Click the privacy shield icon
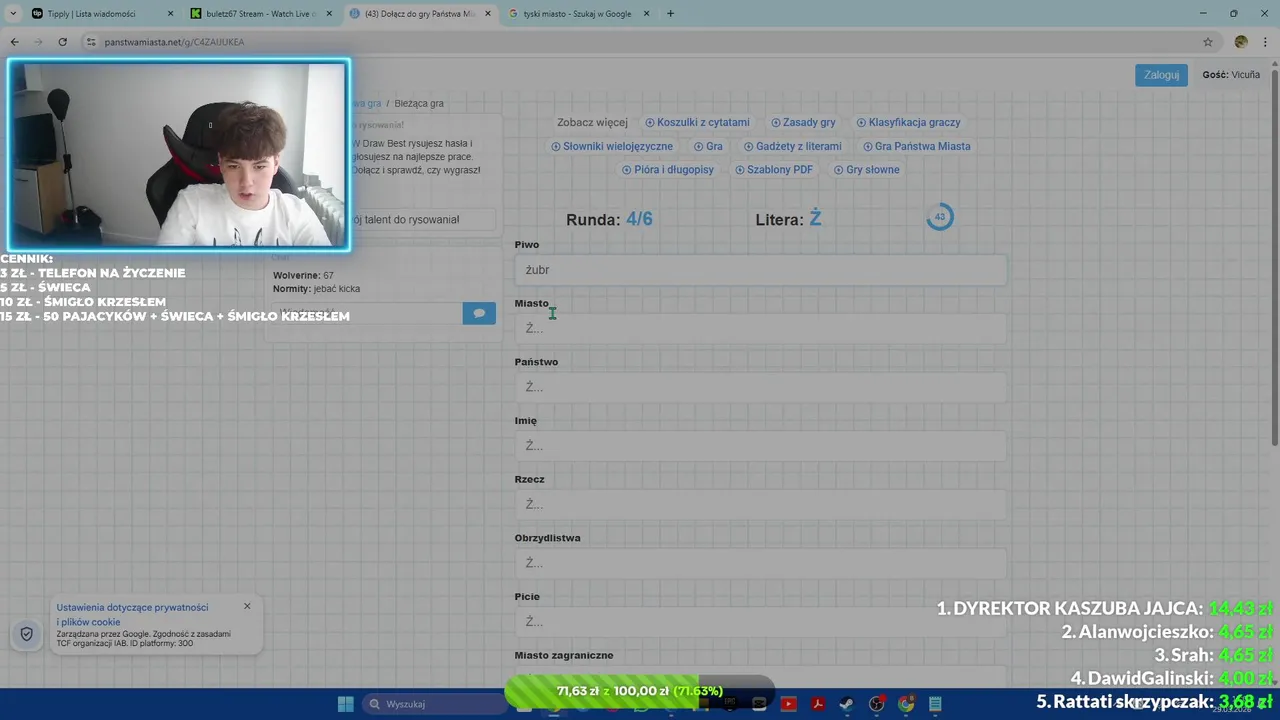This screenshot has width=1280, height=720. [27, 634]
